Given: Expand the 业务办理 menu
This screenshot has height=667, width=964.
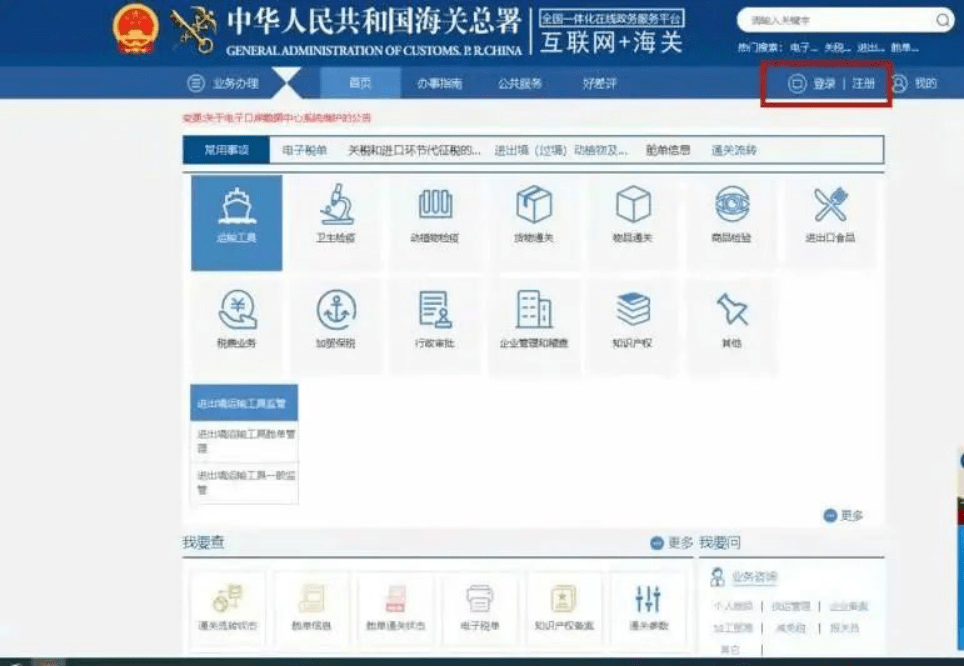Looking at the screenshot, I should (x=223, y=83).
